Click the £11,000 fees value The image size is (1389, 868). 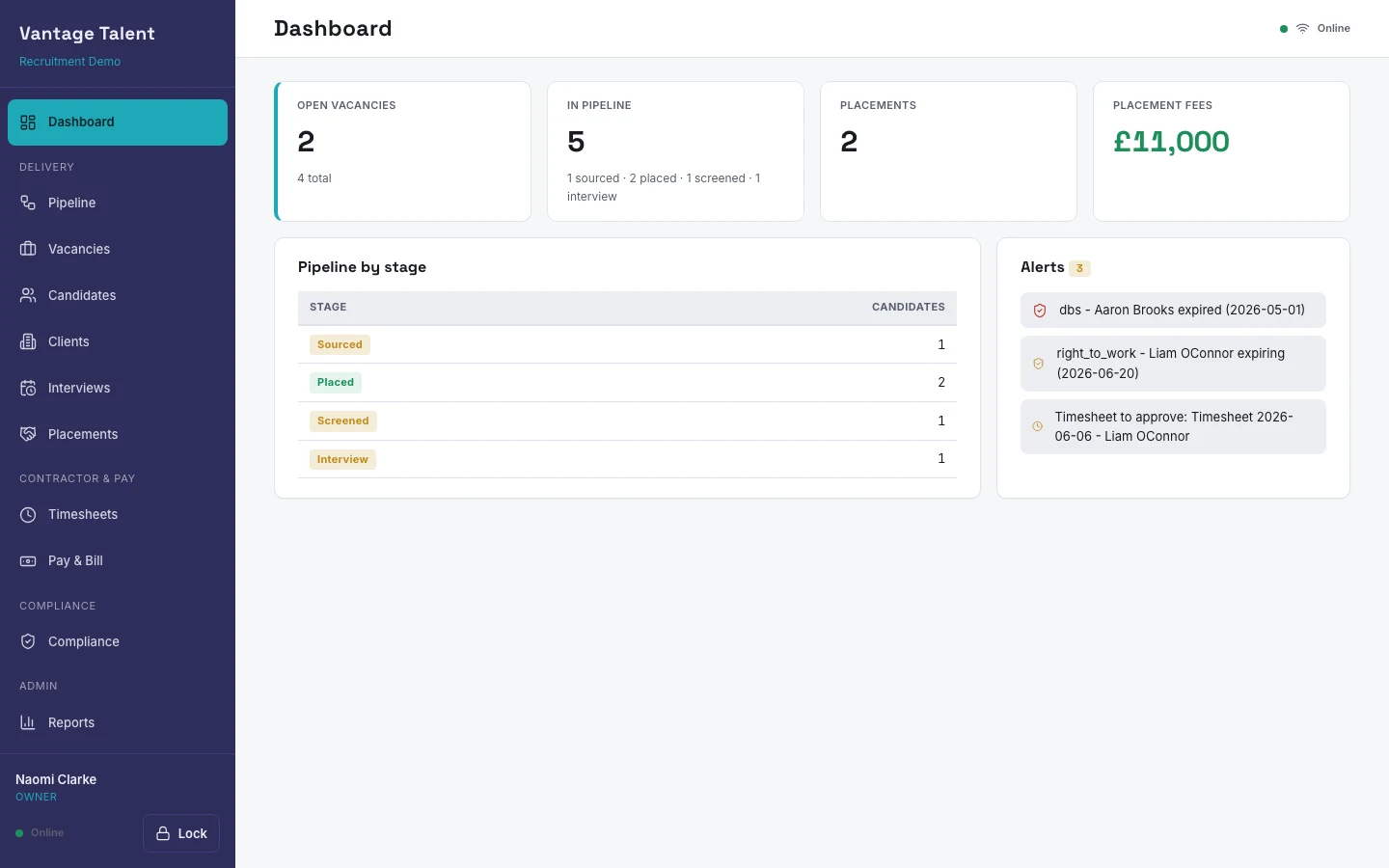tap(1171, 142)
